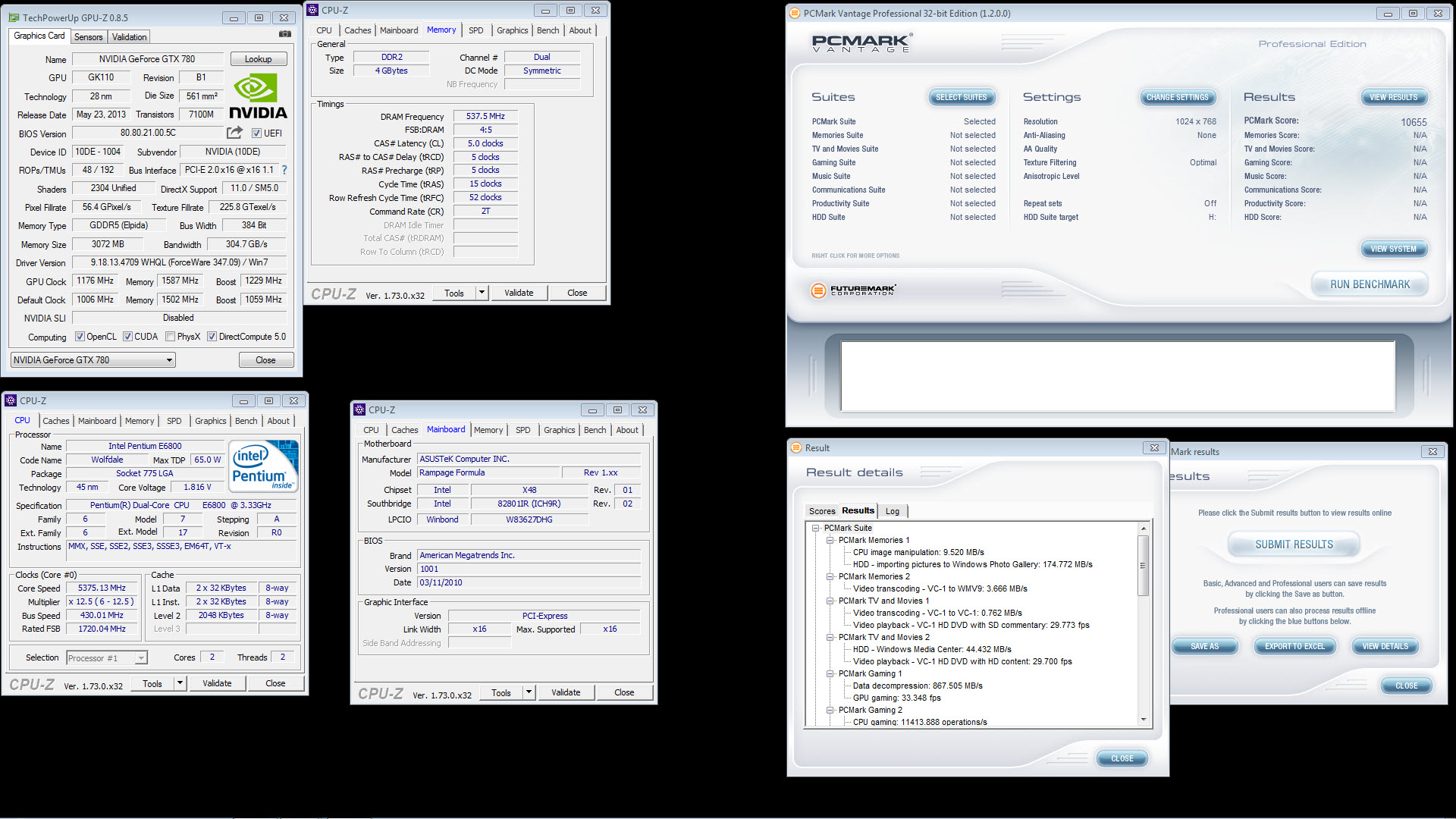Minimize the CPU-Z Memory window

point(545,11)
